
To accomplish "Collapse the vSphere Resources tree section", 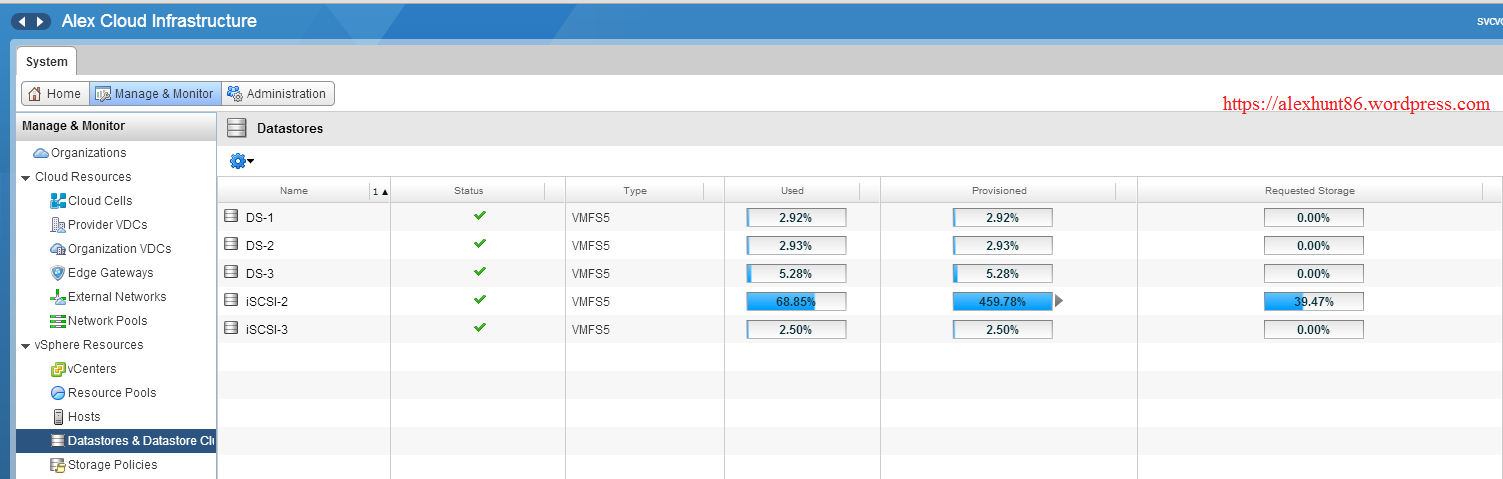I will coord(25,346).
